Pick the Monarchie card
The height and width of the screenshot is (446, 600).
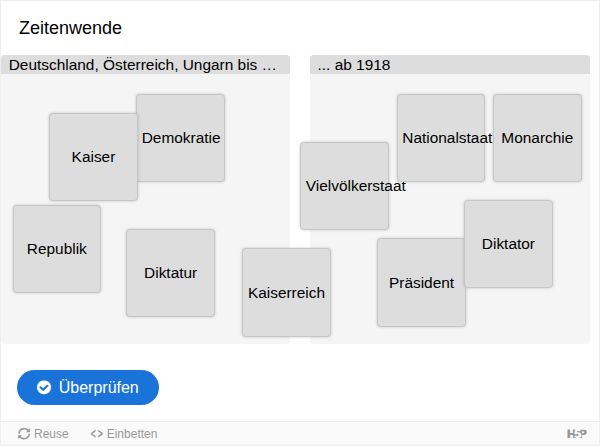click(538, 138)
